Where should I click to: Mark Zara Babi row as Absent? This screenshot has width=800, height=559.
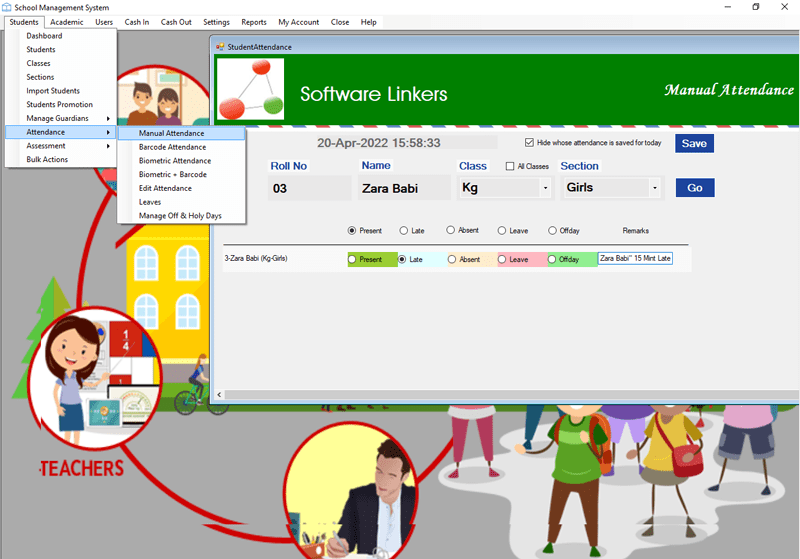coord(452,259)
